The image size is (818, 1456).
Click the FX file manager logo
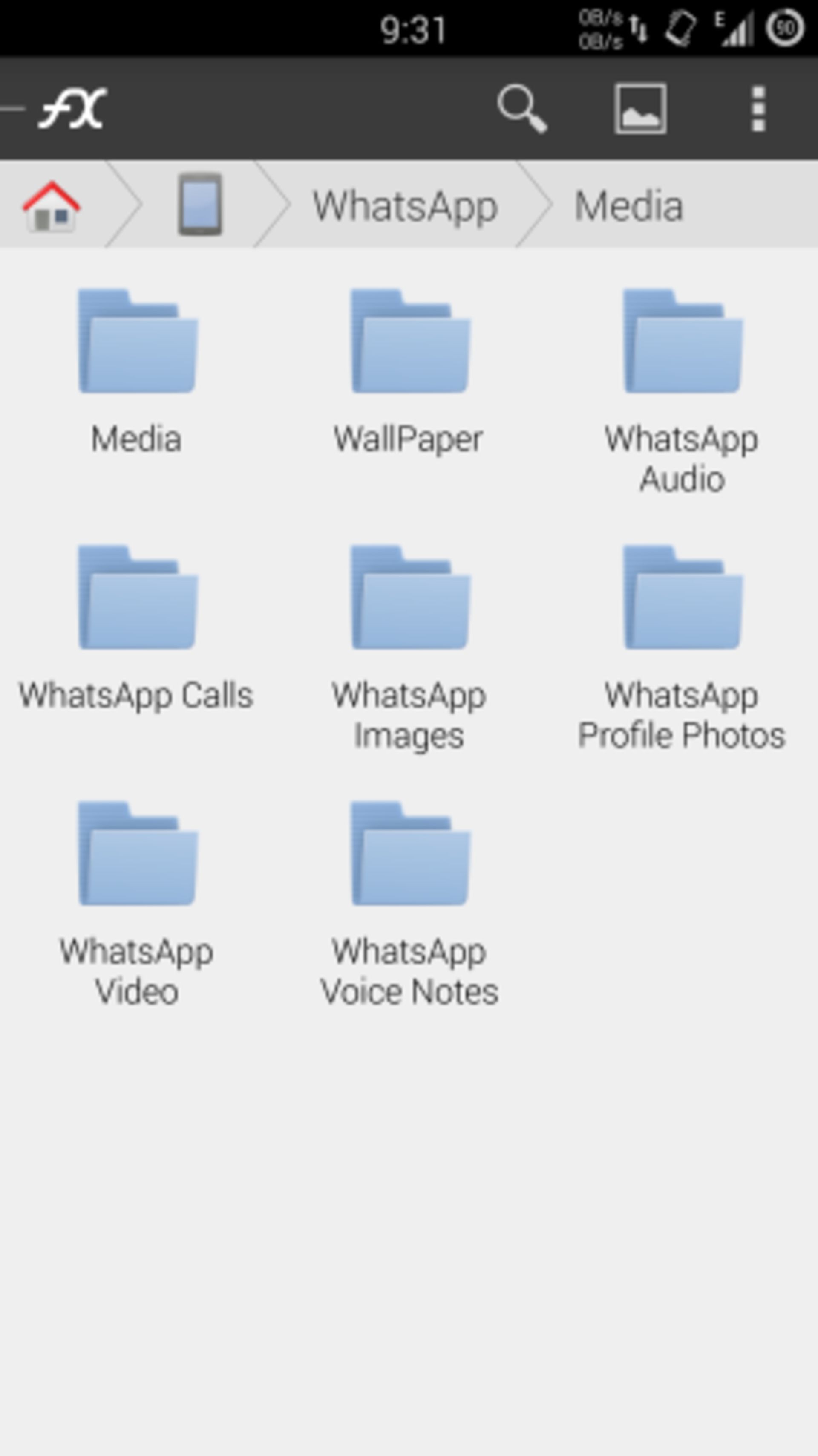74,107
